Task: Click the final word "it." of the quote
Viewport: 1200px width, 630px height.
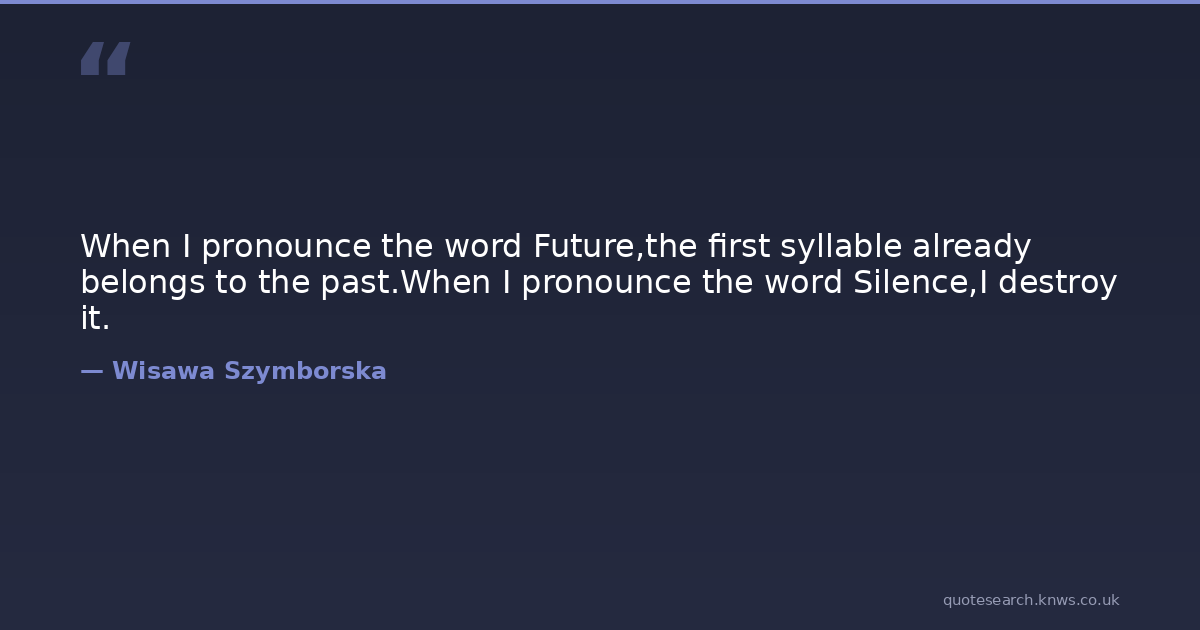Action: pyautogui.click(x=95, y=320)
